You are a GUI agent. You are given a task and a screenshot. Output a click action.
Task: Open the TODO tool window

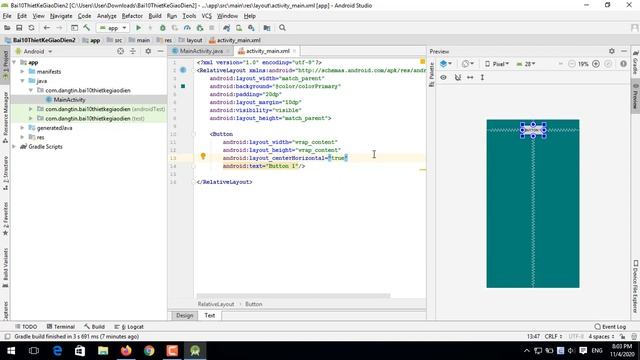click(x=26, y=327)
